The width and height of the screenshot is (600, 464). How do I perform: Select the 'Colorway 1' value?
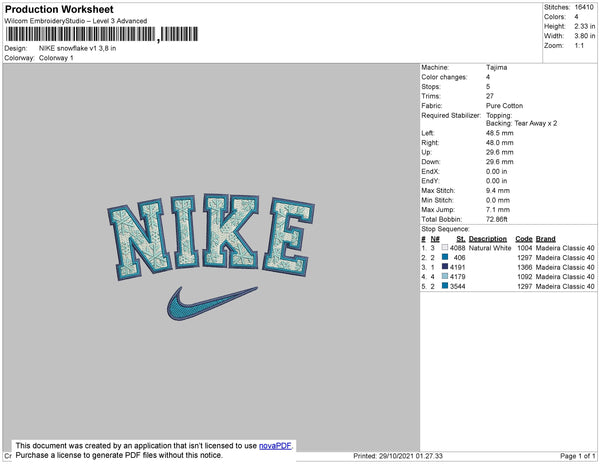pos(56,58)
